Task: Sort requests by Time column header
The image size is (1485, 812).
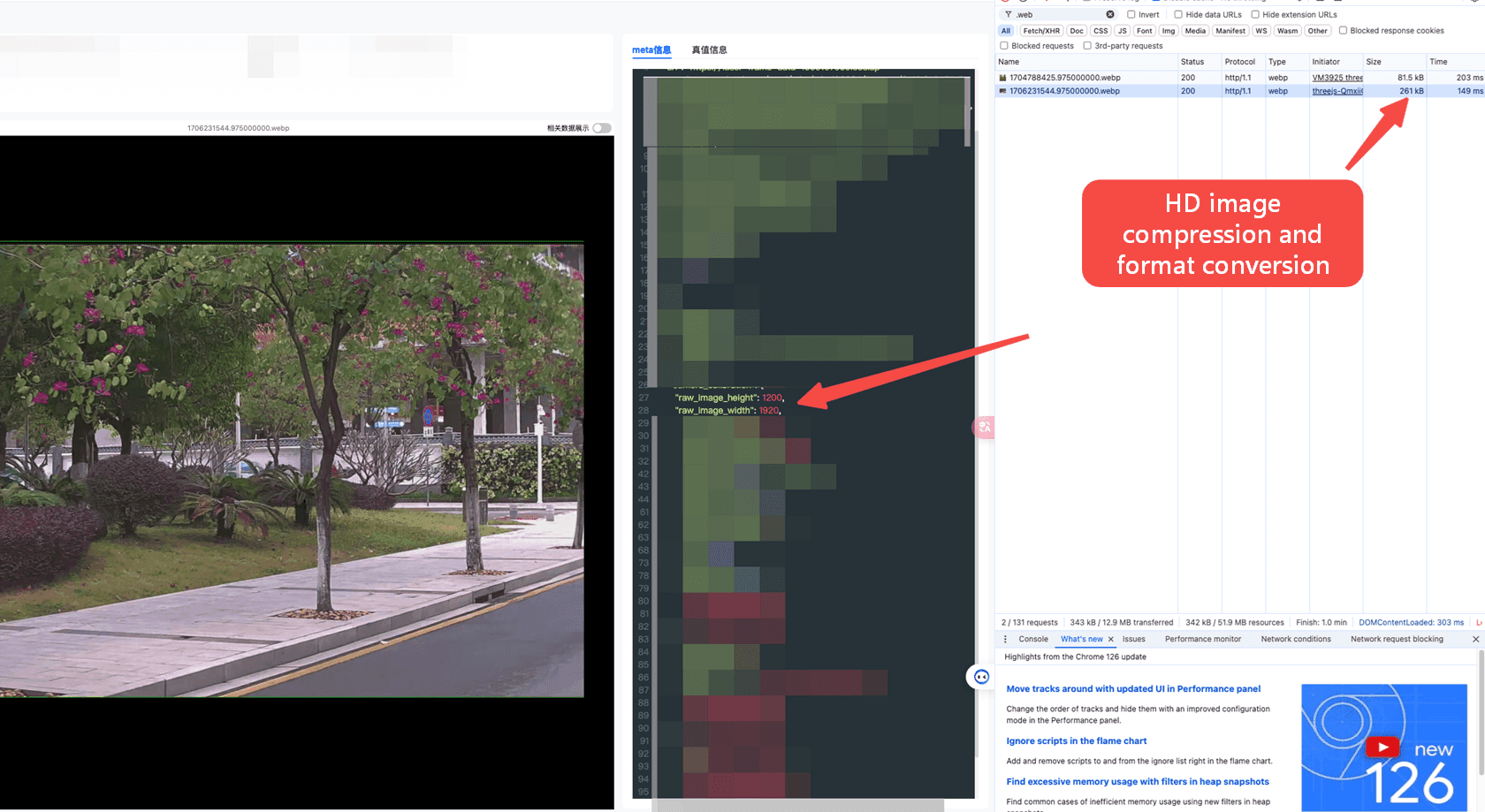Action: [1438, 62]
